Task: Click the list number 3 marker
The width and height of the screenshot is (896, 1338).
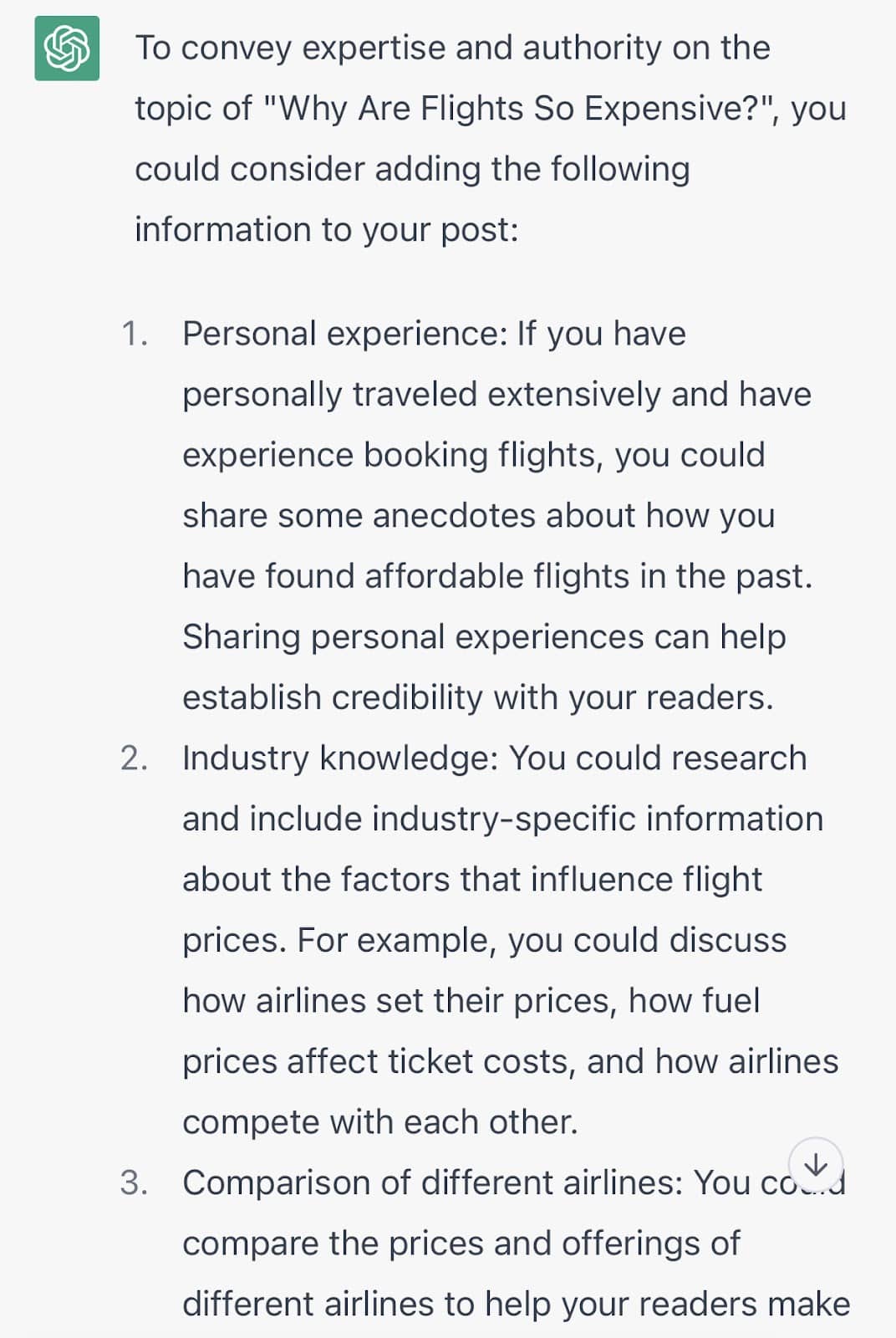Action: 134,1182
